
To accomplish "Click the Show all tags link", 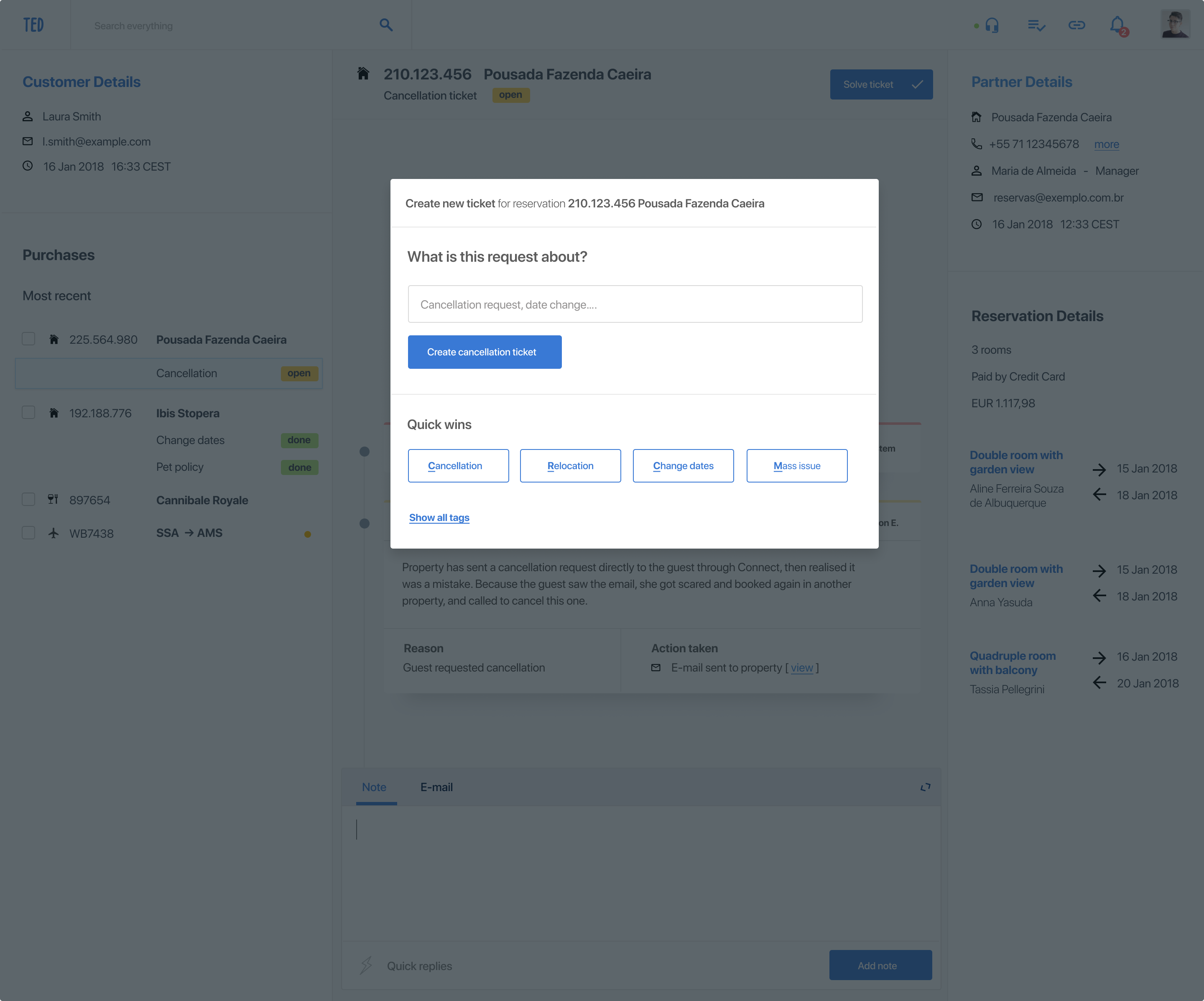I will point(439,517).
